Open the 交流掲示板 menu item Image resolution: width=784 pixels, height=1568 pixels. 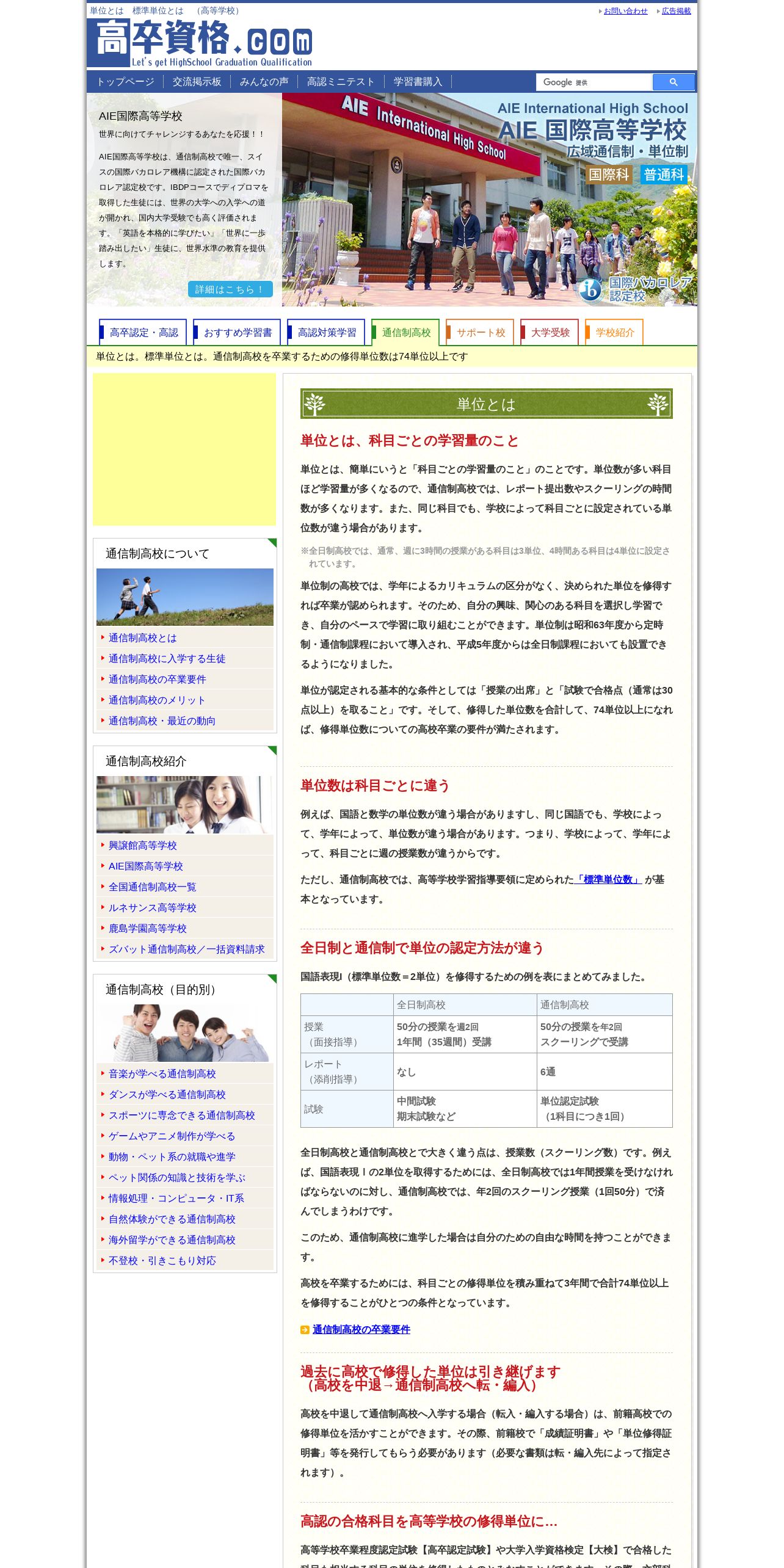tap(197, 82)
